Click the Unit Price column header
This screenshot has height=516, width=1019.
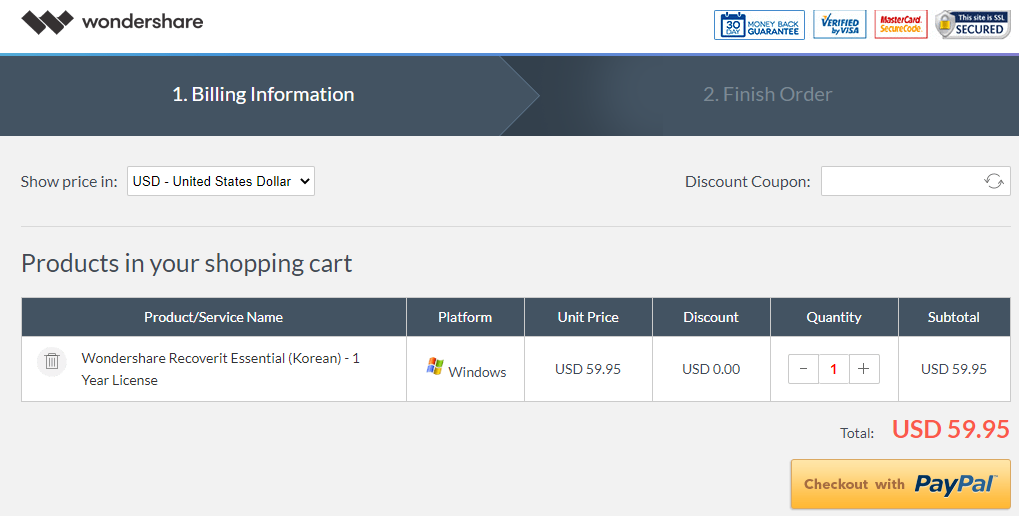pos(588,317)
